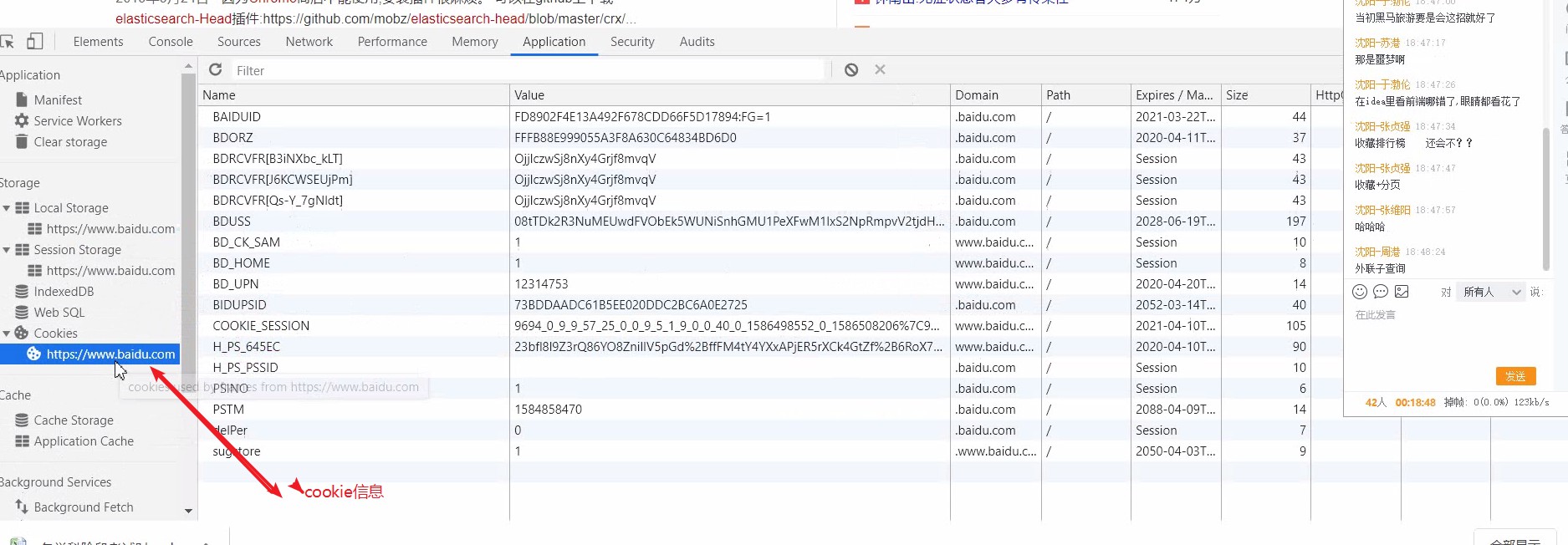This screenshot has height=545, width=1568.
Task: Select baidu.com under Session Storage
Action: click(110, 270)
